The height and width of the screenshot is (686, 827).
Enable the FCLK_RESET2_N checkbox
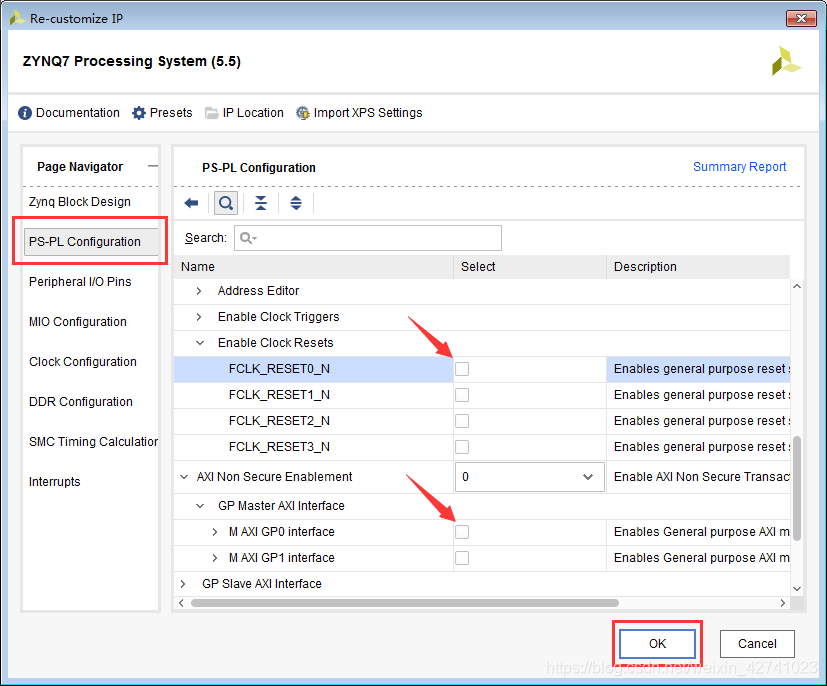462,421
